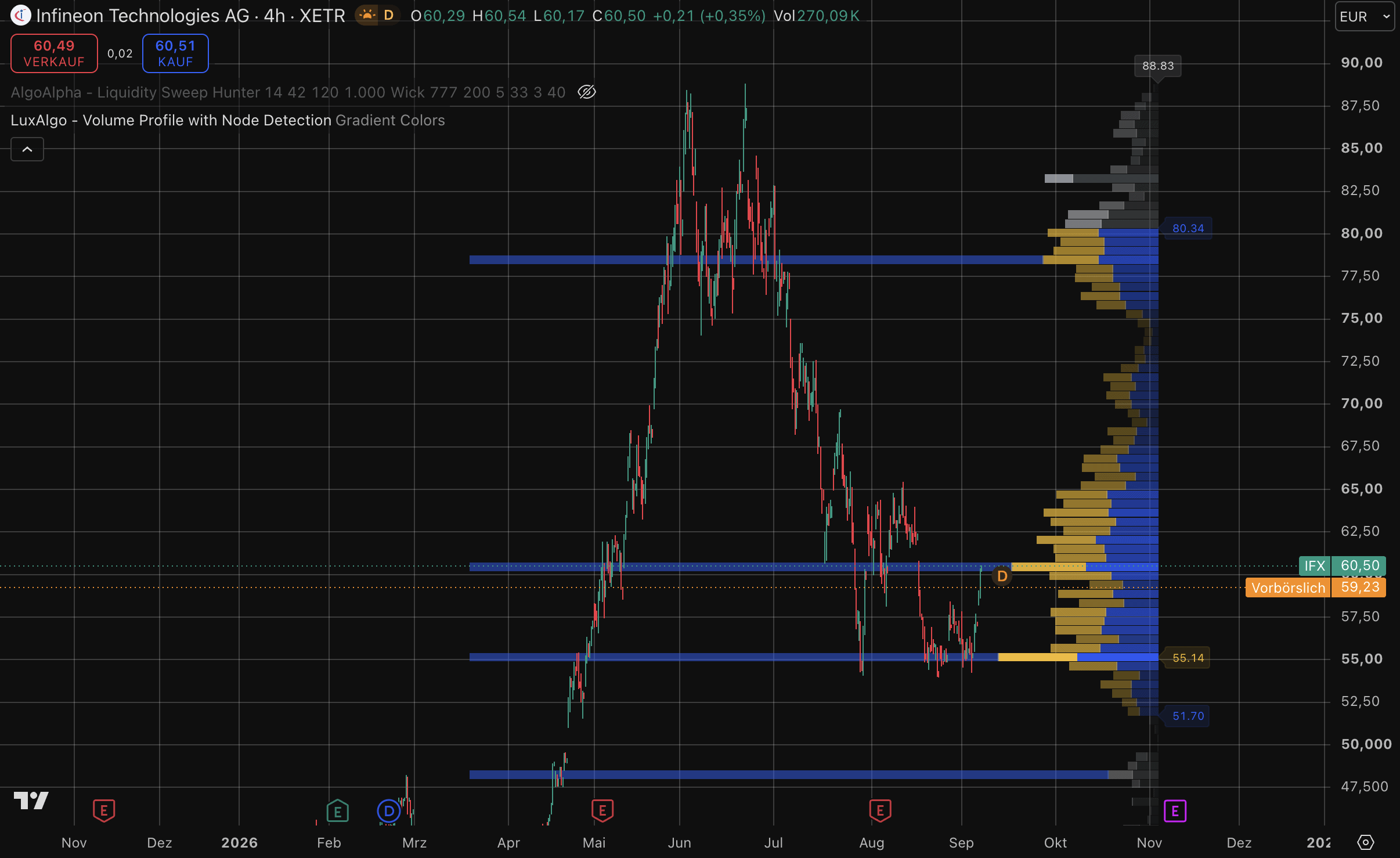Click the 75,00 price axis label
The image size is (1400, 858).
(x=1362, y=318)
